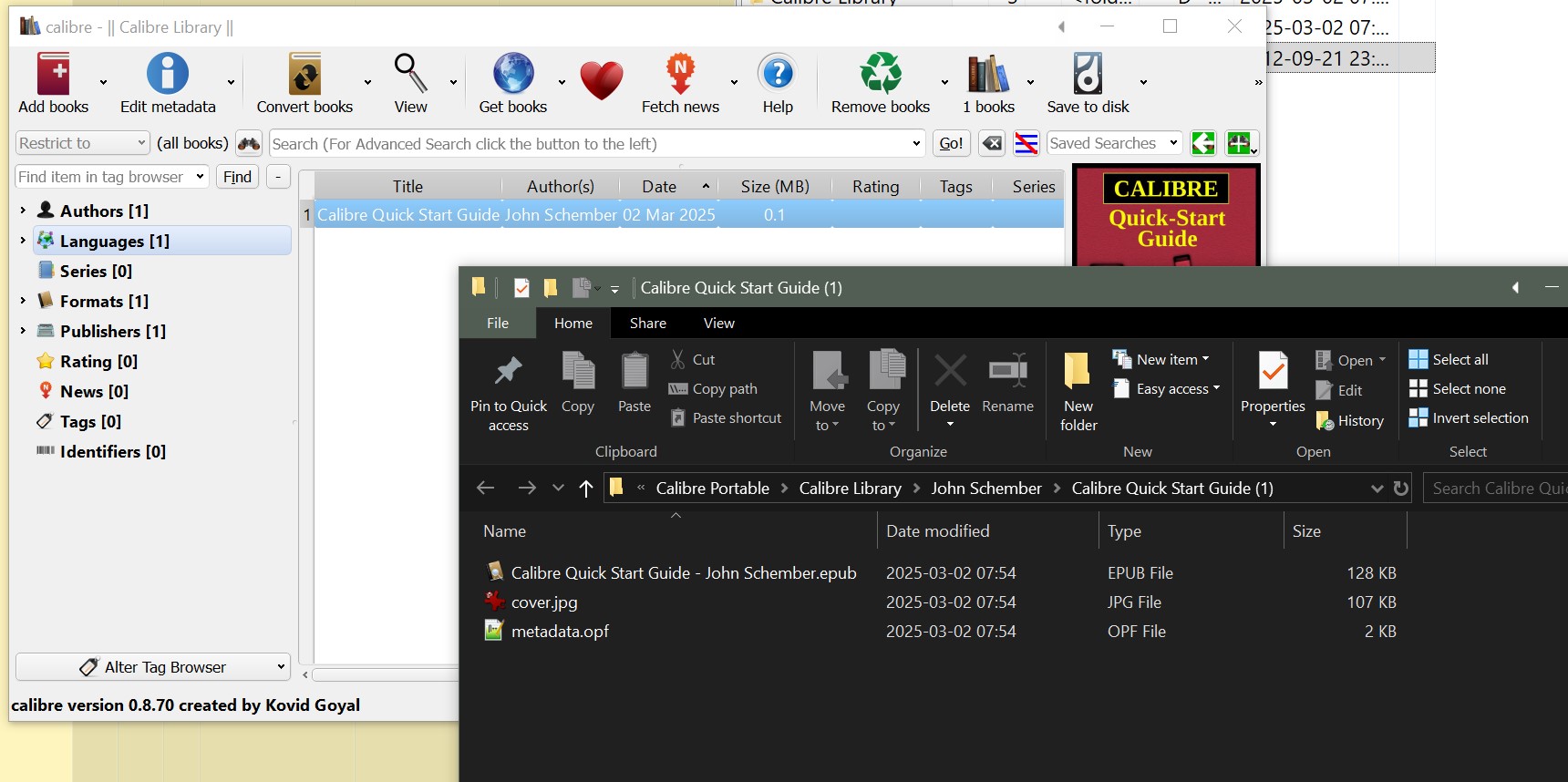Click the Convert books icon

click(x=304, y=75)
